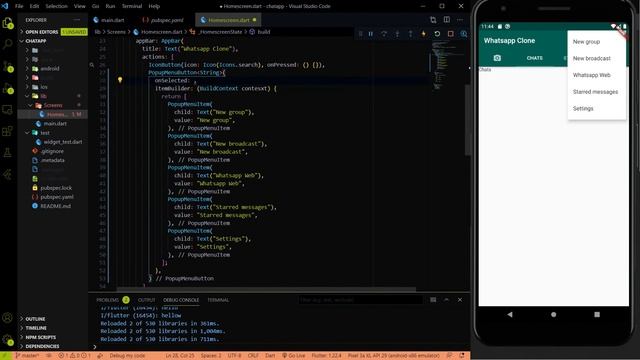Screen dimensions: 640x360
Task: Click the Go Live status bar button
Action: (293, 356)
